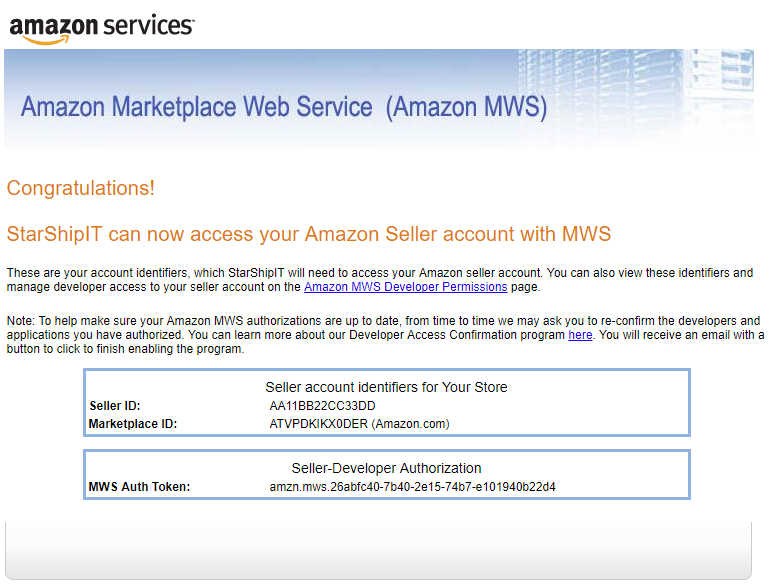Click the Amazon Marketplace Web Service banner title
The width and height of the screenshot is (769, 585).
(x=283, y=107)
